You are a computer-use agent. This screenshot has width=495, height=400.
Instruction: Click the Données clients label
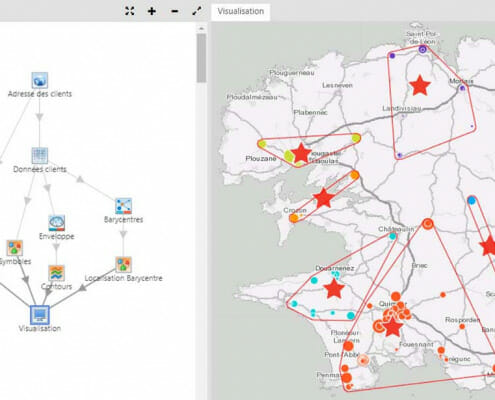(x=40, y=169)
